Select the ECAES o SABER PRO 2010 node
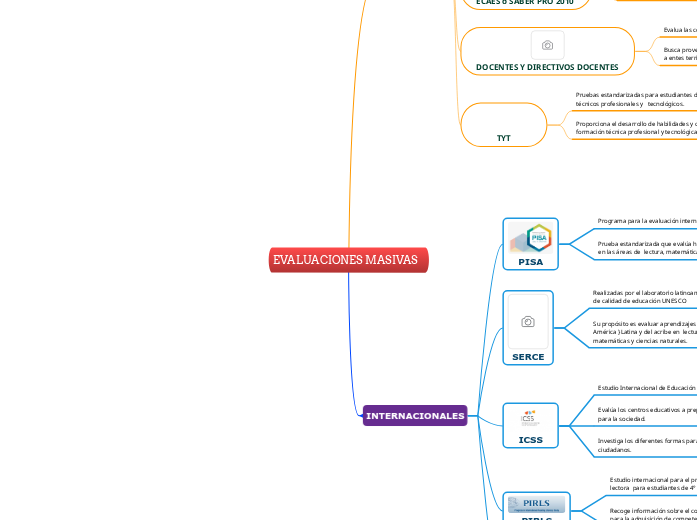The height and width of the screenshot is (520, 697). (x=525, y=2)
